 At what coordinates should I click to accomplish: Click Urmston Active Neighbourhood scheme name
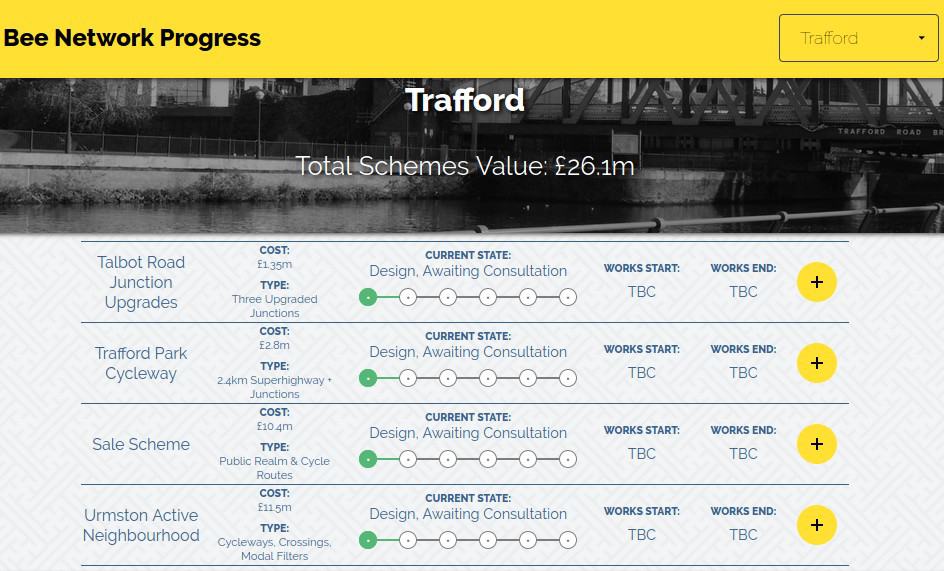pyautogui.click(x=141, y=525)
